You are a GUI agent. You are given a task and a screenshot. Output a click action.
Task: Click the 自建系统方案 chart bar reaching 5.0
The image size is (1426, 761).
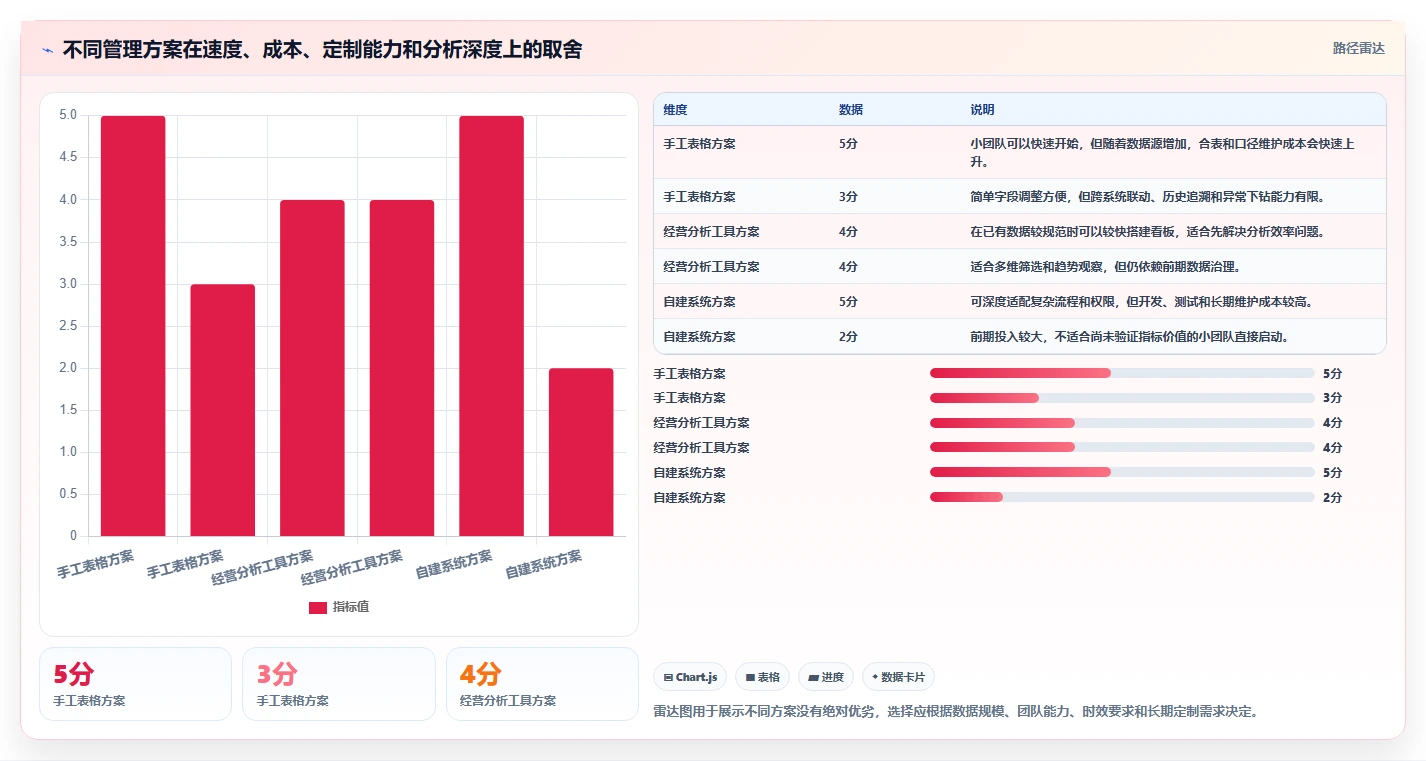pyautogui.click(x=491, y=326)
